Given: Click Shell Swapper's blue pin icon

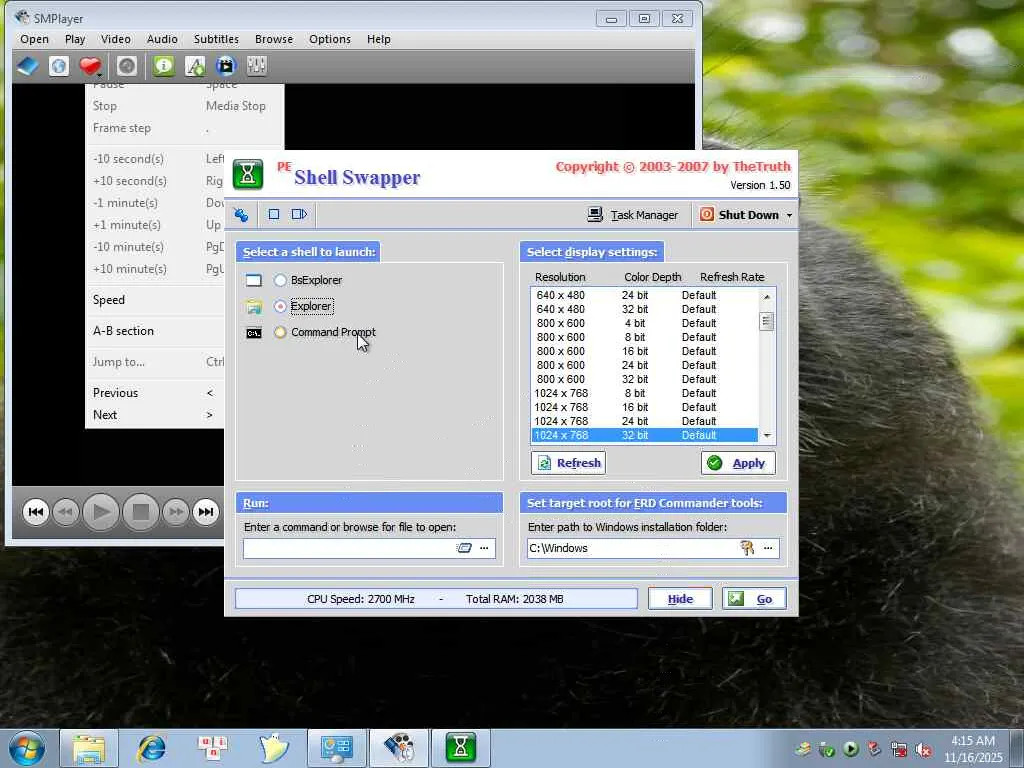Looking at the screenshot, I should click(x=242, y=215).
